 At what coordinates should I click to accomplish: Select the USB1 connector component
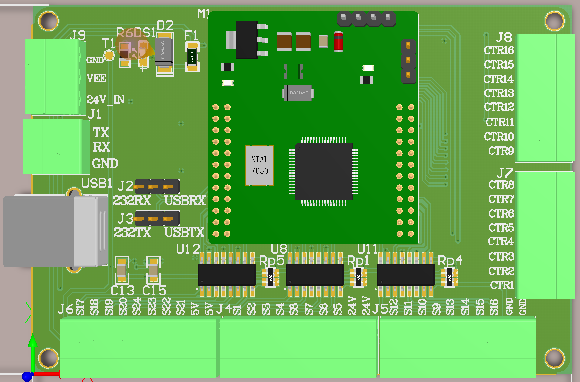click(55, 231)
